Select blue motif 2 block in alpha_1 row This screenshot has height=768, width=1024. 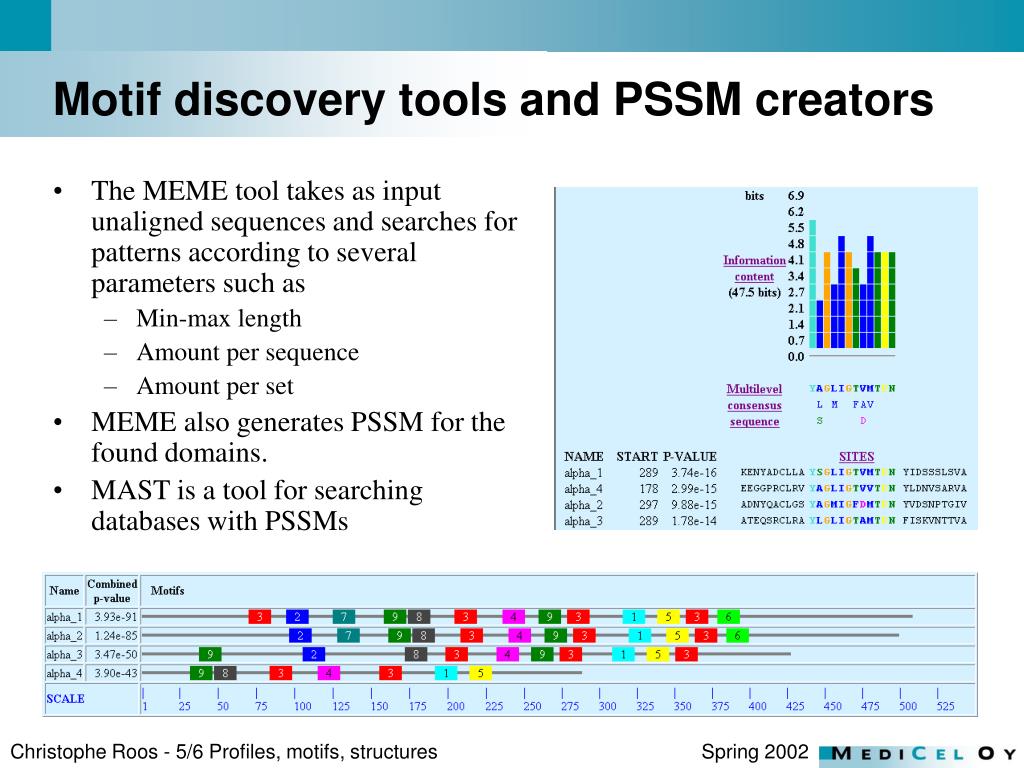pyautogui.click(x=297, y=616)
